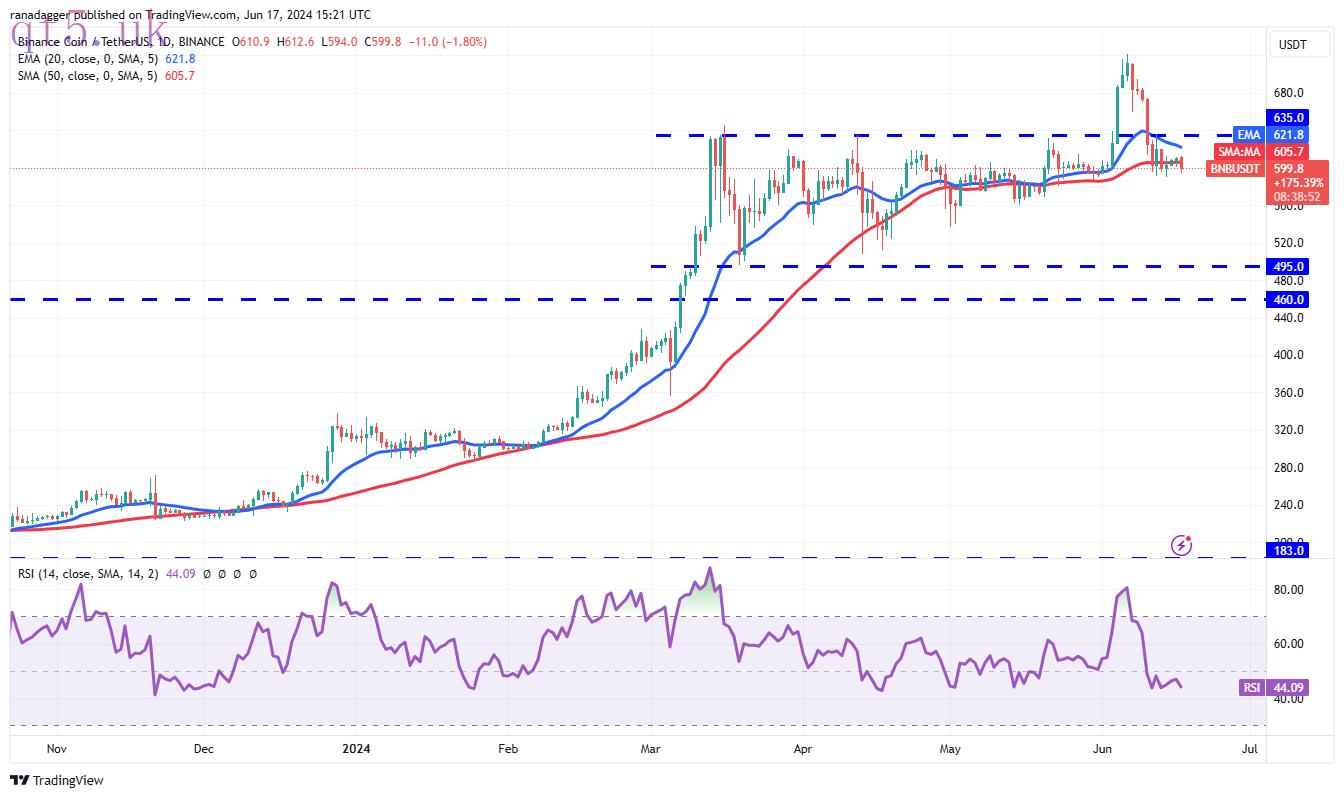
Task: Click the 460.0 support level label
Action: tap(1290, 299)
